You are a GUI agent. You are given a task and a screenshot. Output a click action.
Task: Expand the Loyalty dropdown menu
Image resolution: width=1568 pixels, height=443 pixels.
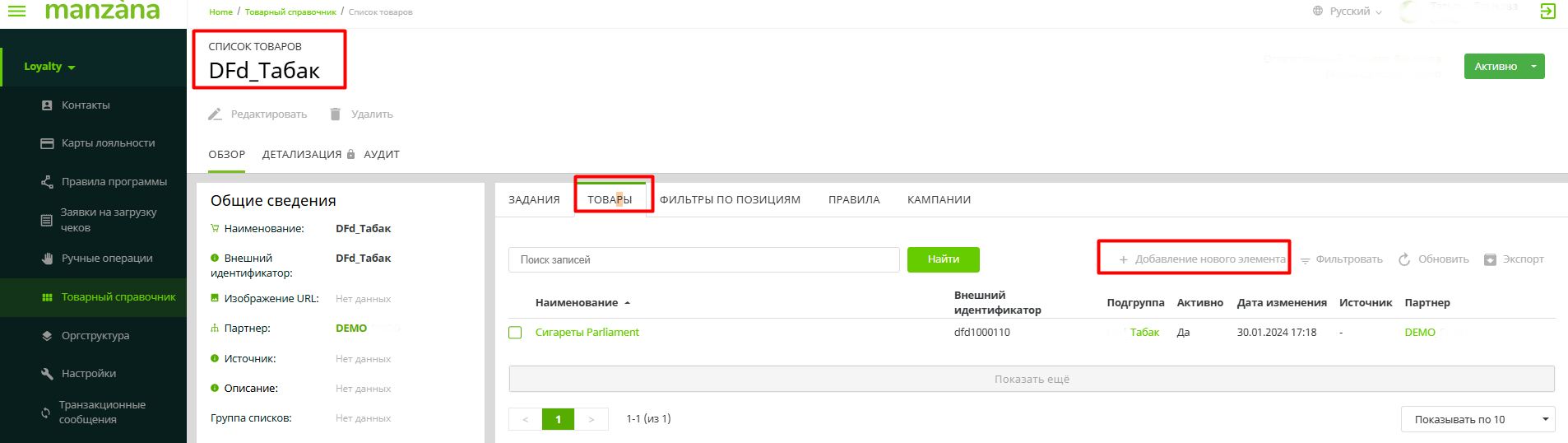point(49,67)
